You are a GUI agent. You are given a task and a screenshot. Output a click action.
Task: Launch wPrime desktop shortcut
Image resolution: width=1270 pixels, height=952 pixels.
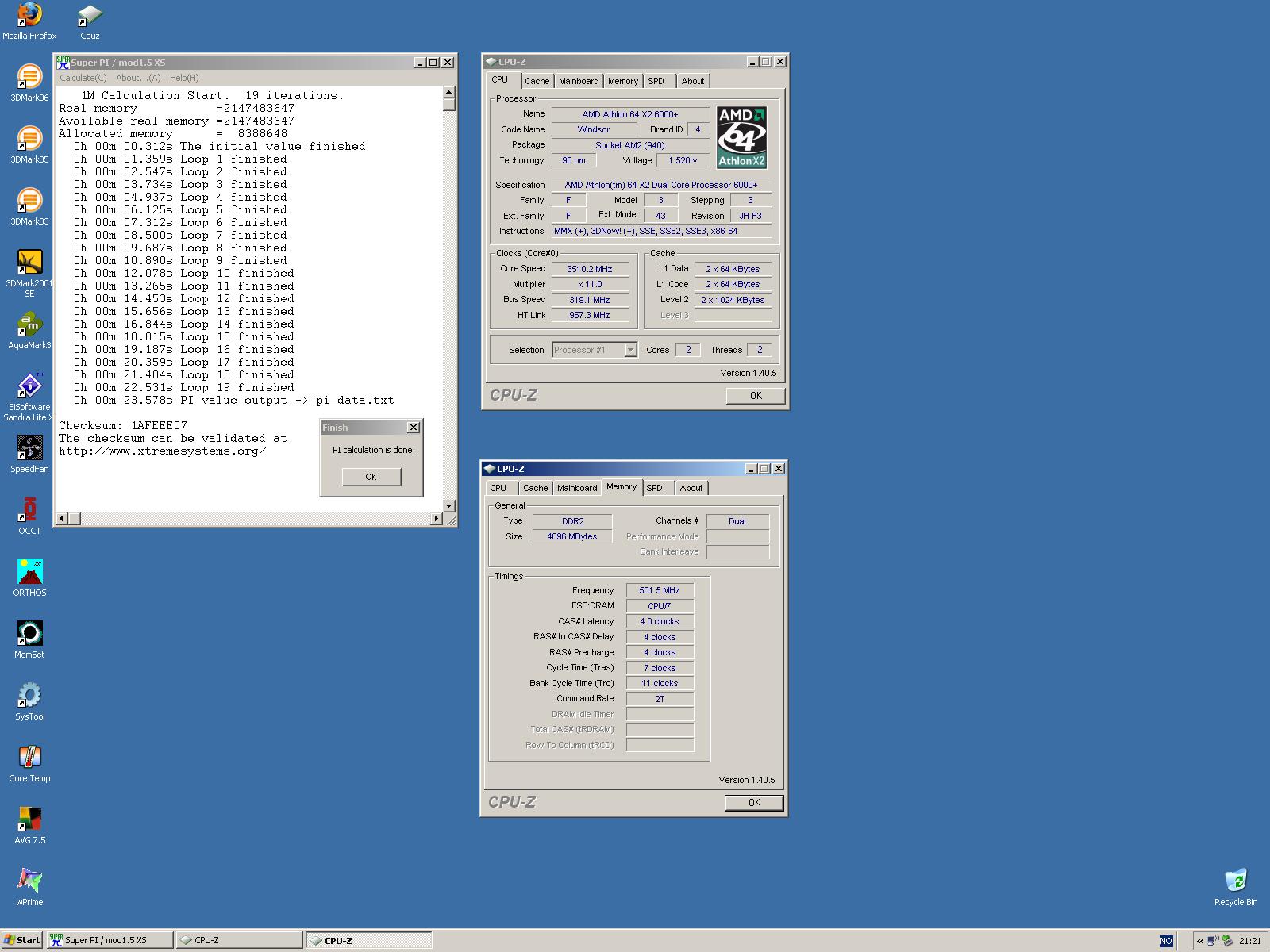29,888
